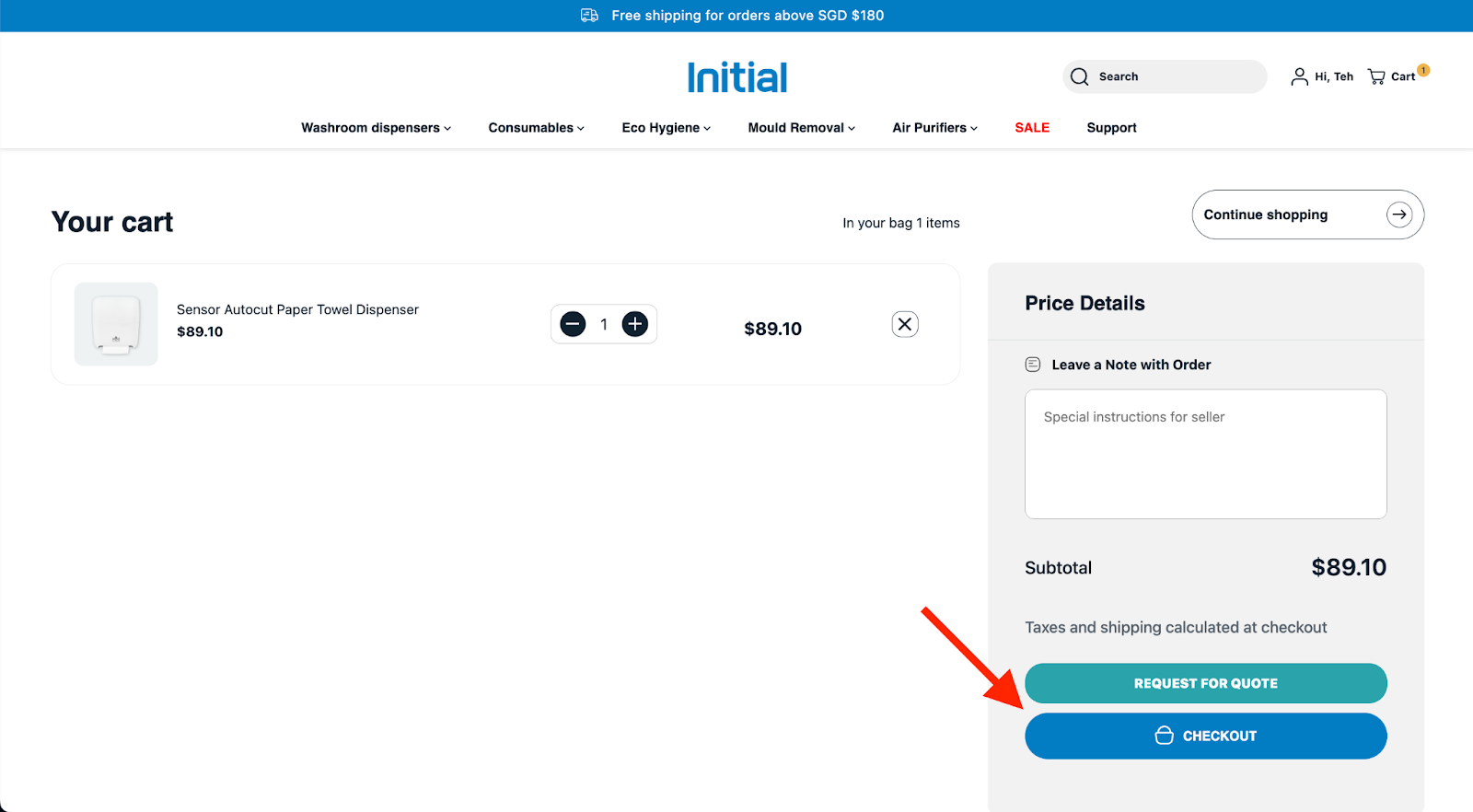Click the Taxes and shipping calculated text

pos(1176,627)
